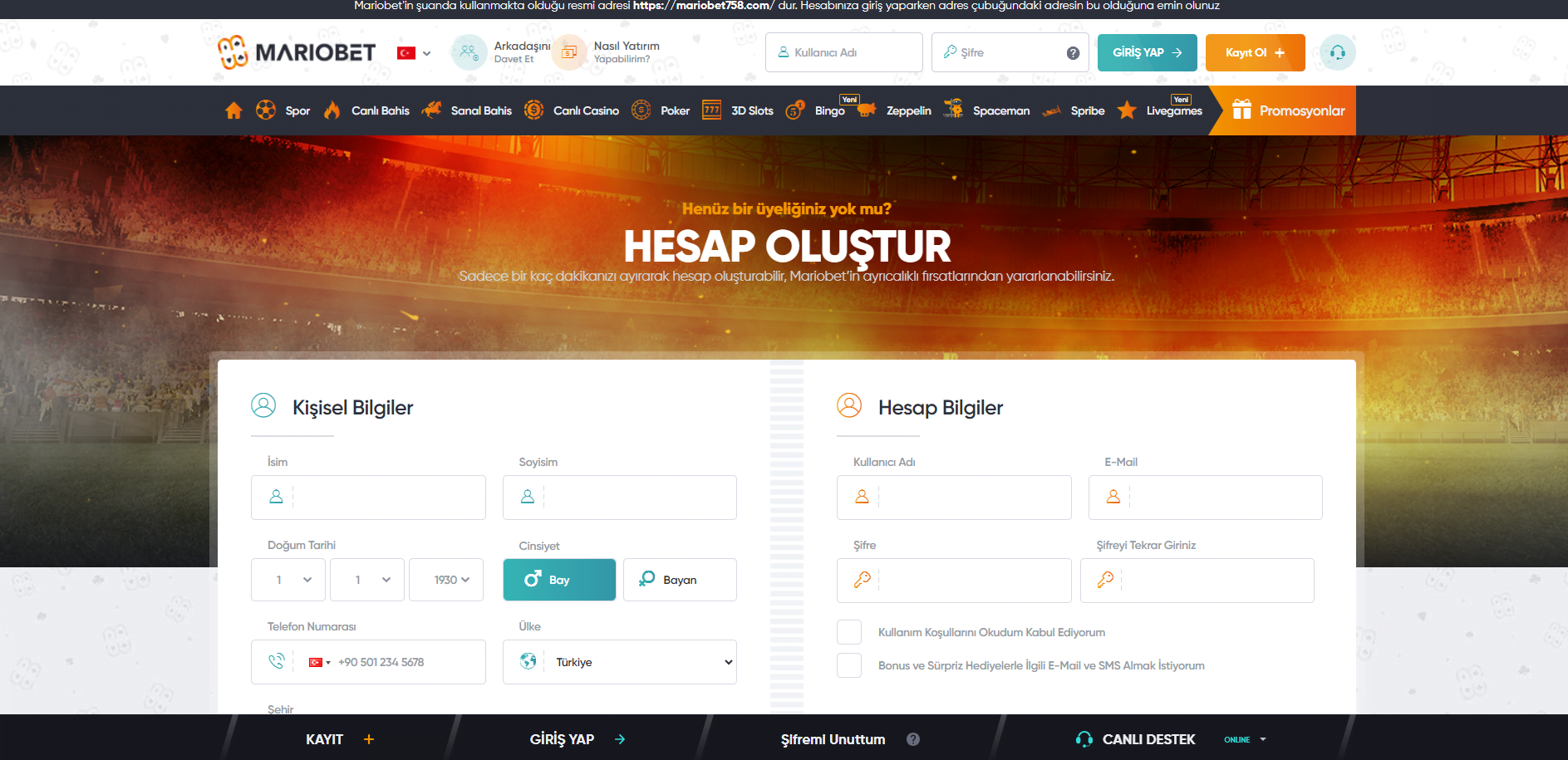Enable bonus E-Mail and SMS notifications checkbox
This screenshot has width=1568, height=760.
click(x=849, y=665)
